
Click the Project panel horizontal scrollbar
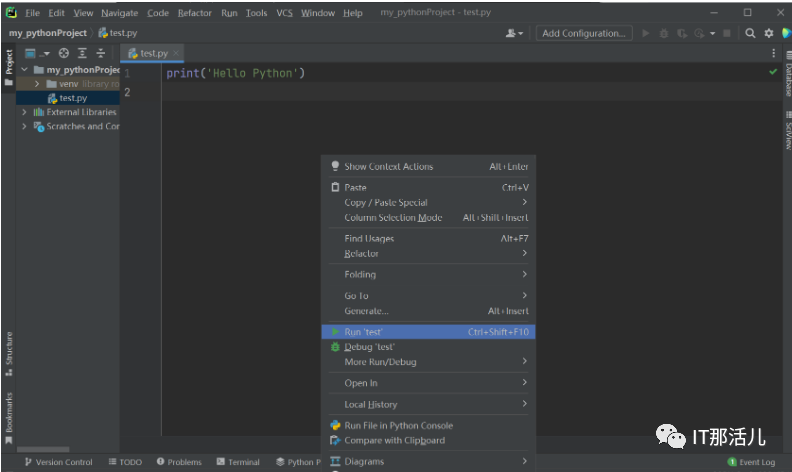pos(43,449)
